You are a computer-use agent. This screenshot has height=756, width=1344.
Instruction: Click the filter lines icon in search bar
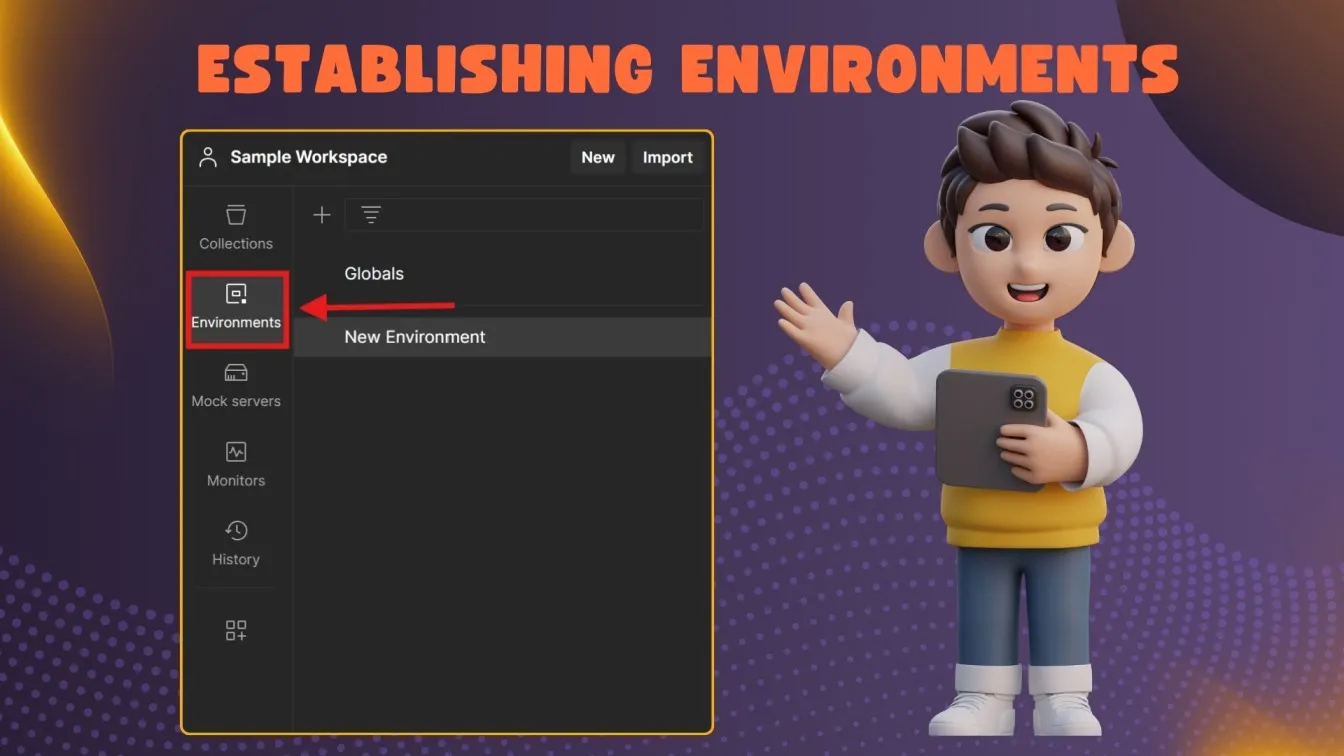(x=371, y=215)
